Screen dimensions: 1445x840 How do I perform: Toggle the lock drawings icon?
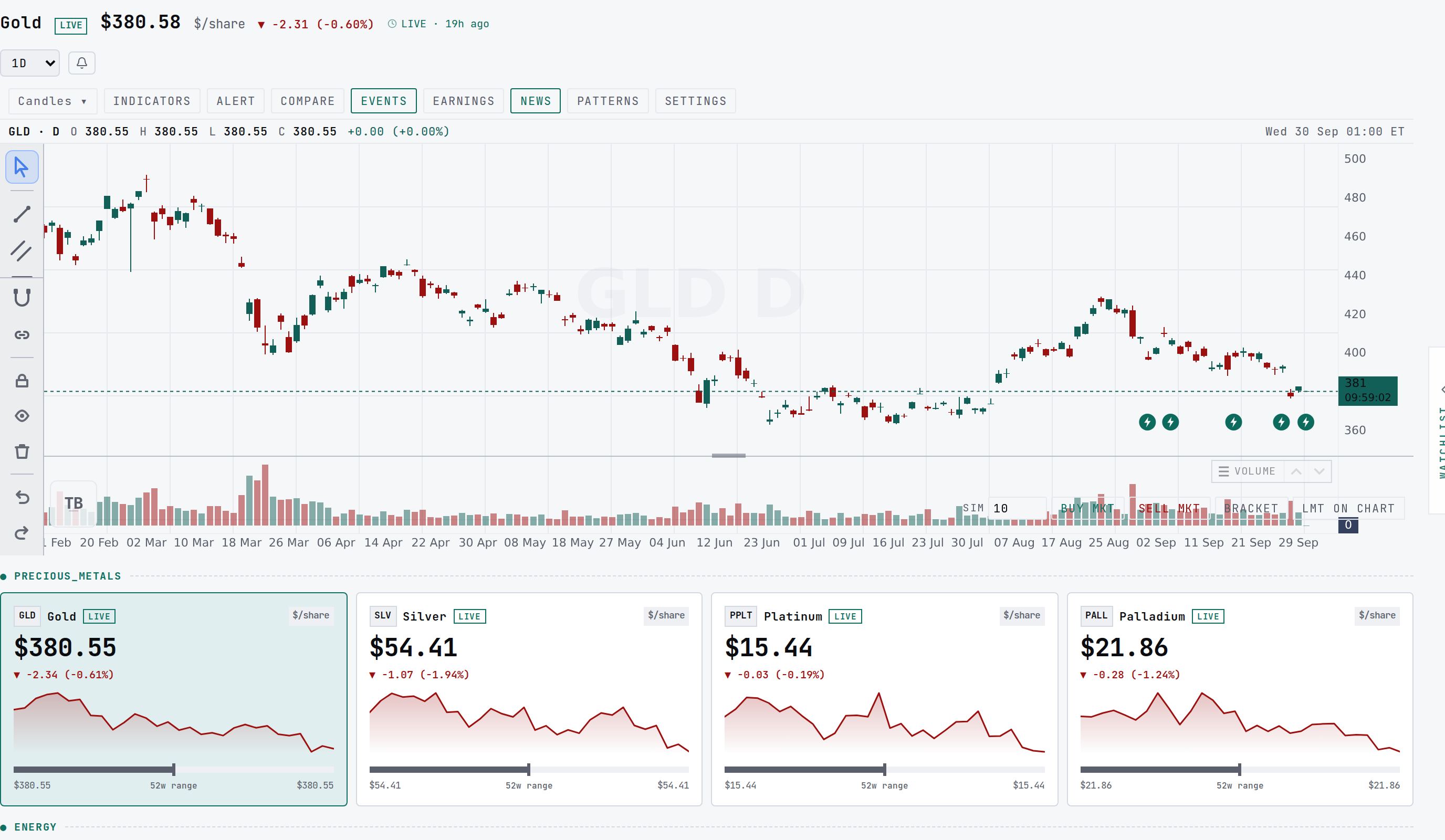click(x=22, y=381)
